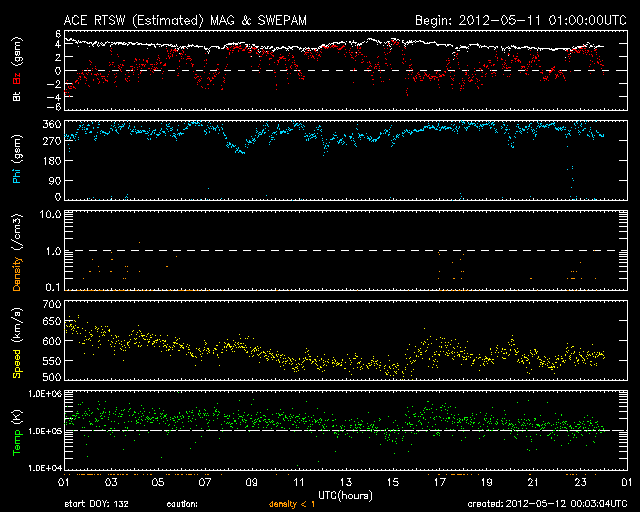Screen dimensions: 640x512
Task: Click the start DOY: 132 text
Action: tap(96, 505)
